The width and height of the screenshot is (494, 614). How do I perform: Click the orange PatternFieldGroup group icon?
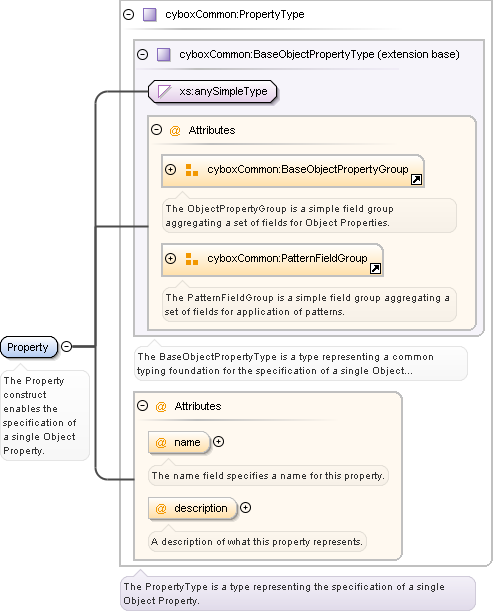click(x=191, y=259)
